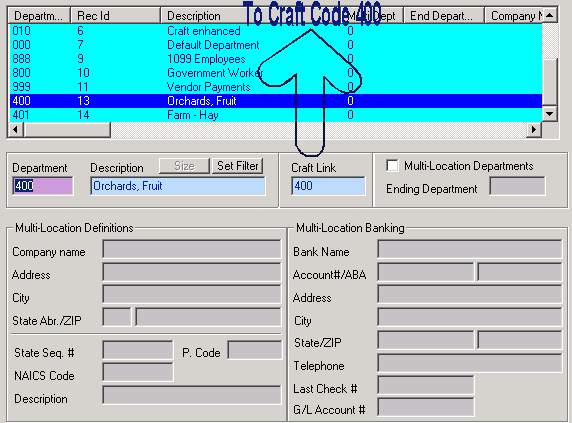Click the grayed-out Size button

(x=184, y=166)
